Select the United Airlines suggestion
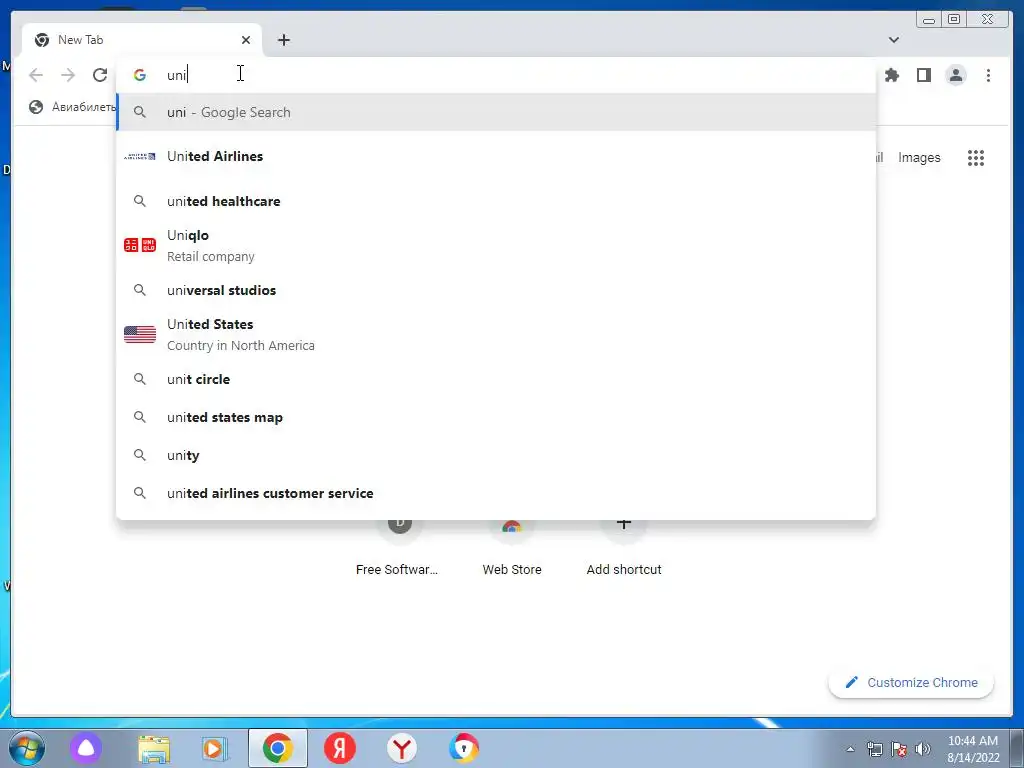This screenshot has height=768, width=1024. tap(496, 156)
